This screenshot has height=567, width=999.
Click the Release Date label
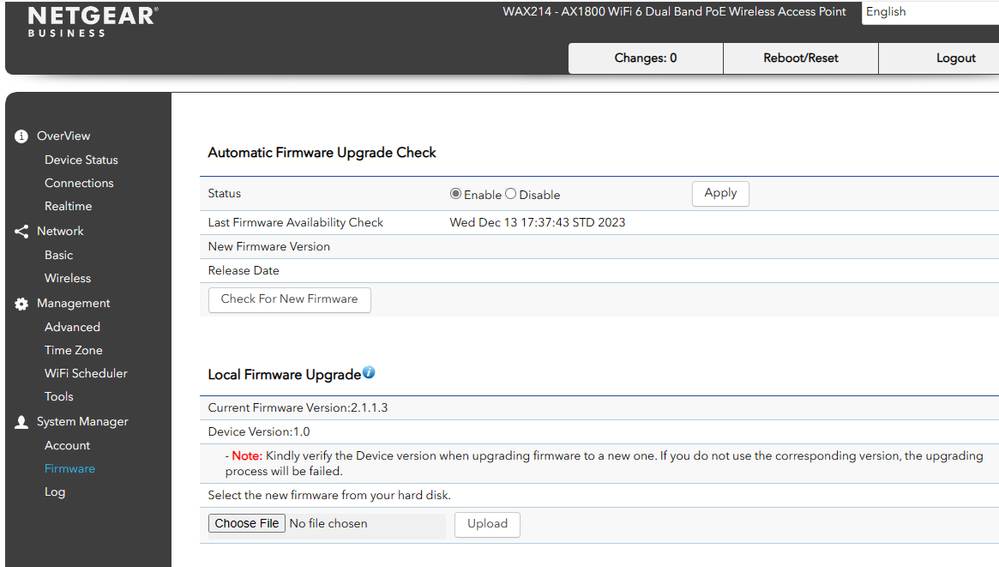243,271
